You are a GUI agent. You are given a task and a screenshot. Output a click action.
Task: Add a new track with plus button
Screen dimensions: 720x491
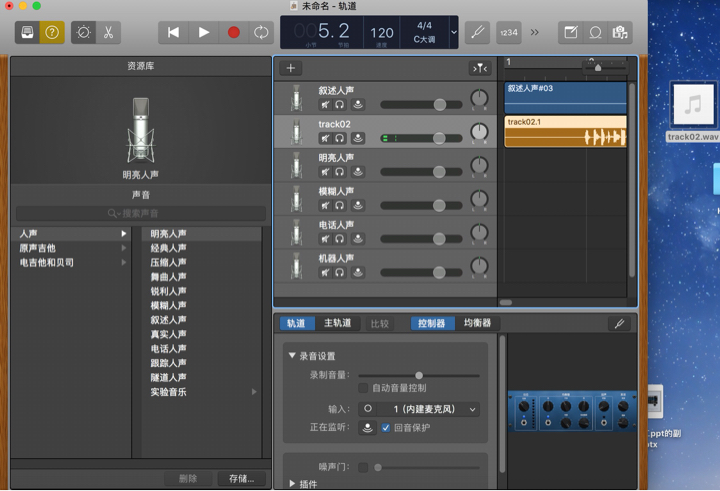click(x=291, y=68)
